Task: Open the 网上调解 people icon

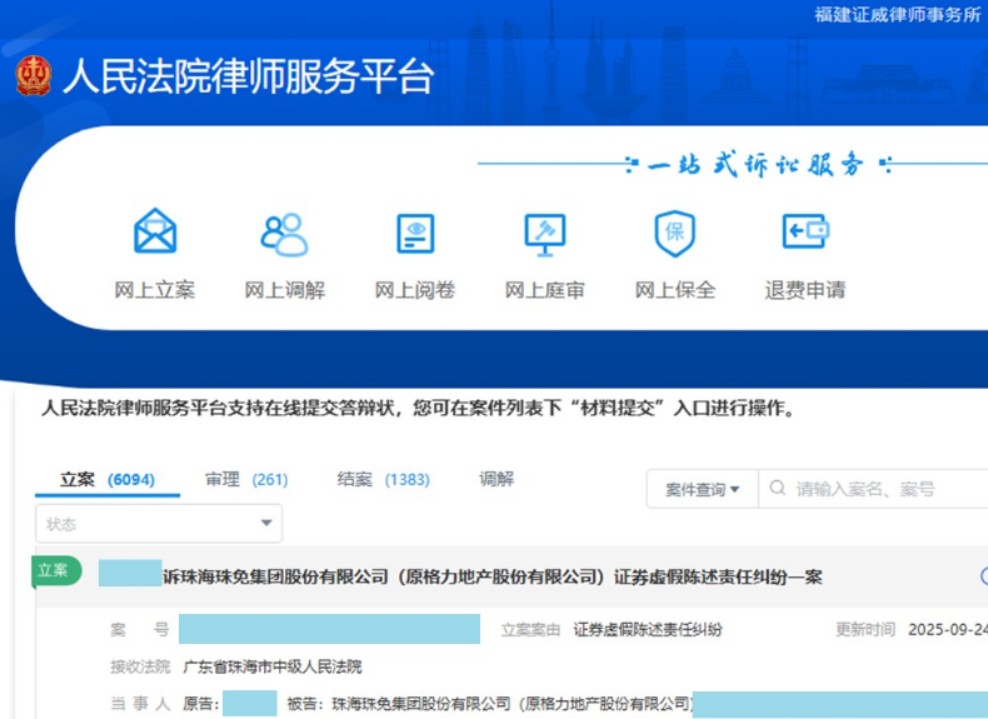Action: click(x=284, y=234)
